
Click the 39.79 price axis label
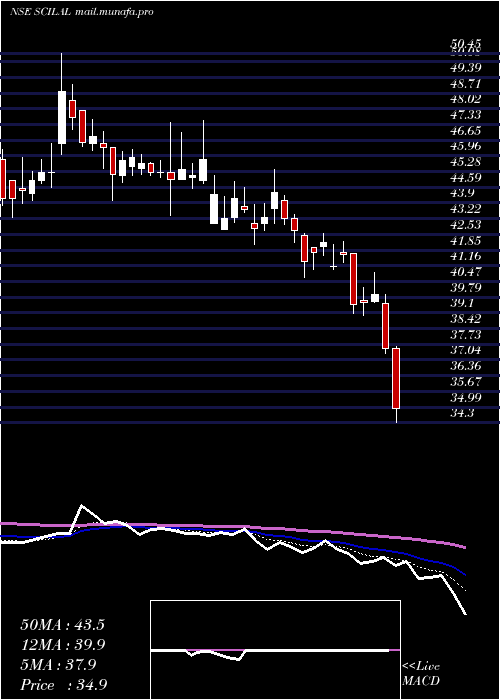[x=466, y=287]
